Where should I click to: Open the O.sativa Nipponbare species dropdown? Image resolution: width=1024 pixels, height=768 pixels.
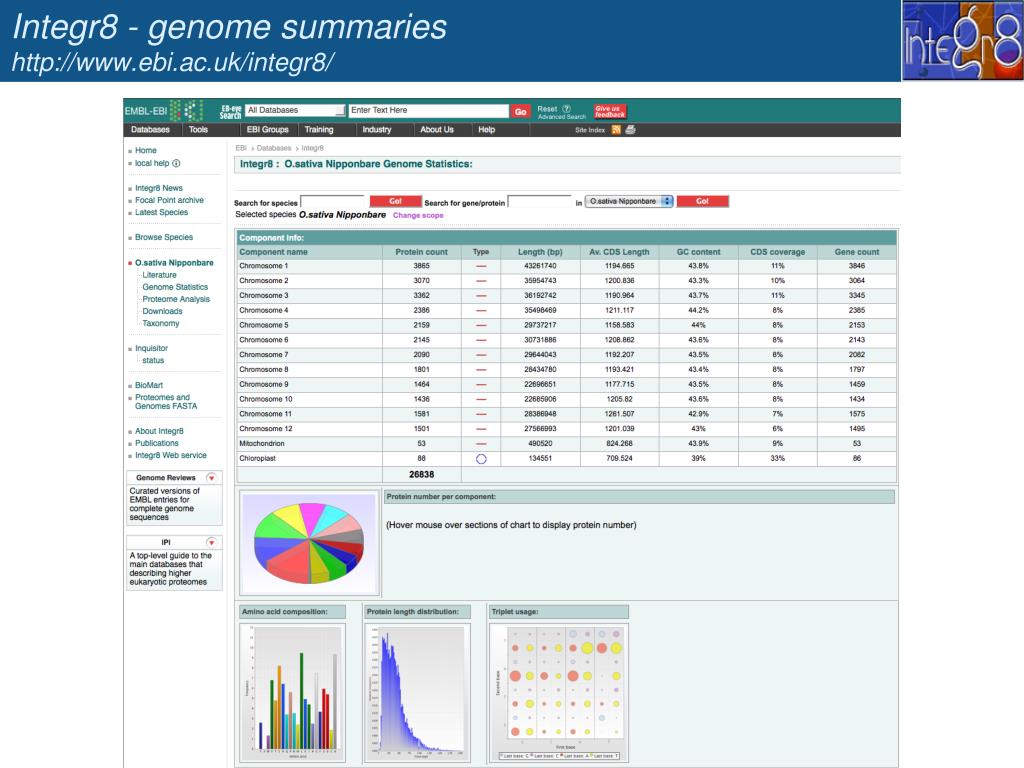pyautogui.click(x=629, y=201)
